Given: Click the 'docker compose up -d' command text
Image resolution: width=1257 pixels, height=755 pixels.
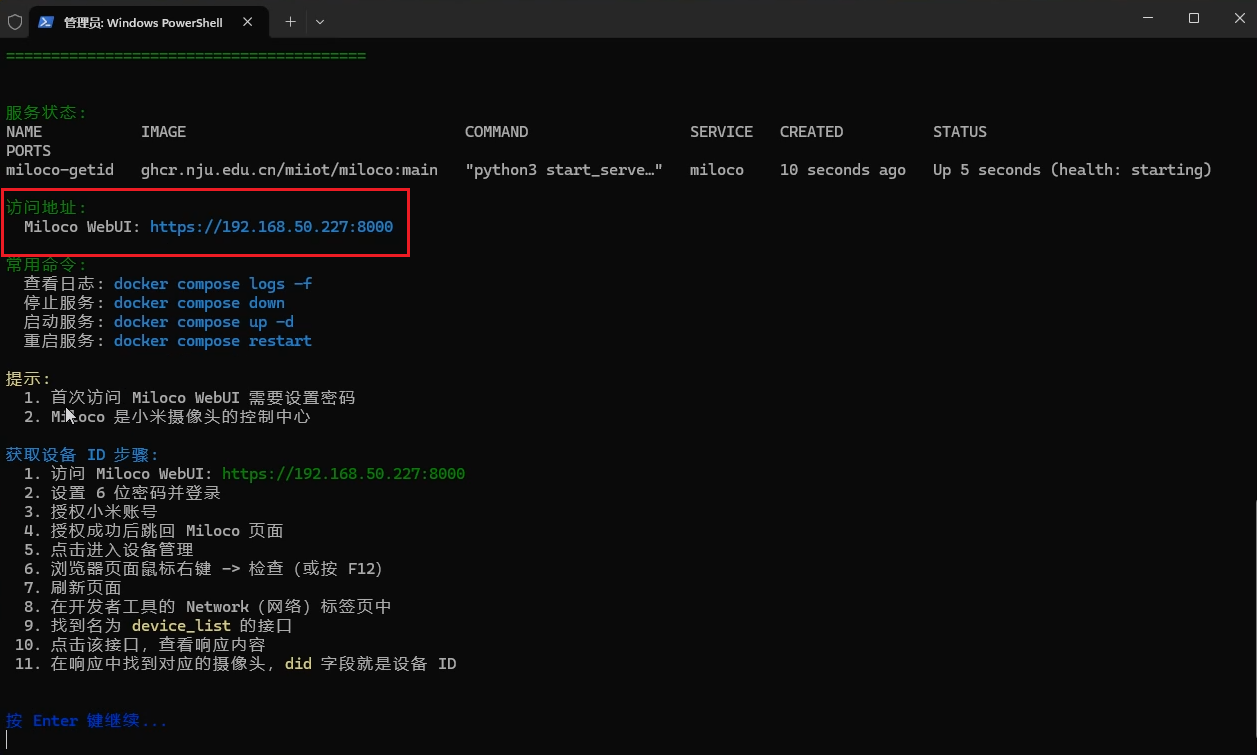Looking at the screenshot, I should point(203,322).
